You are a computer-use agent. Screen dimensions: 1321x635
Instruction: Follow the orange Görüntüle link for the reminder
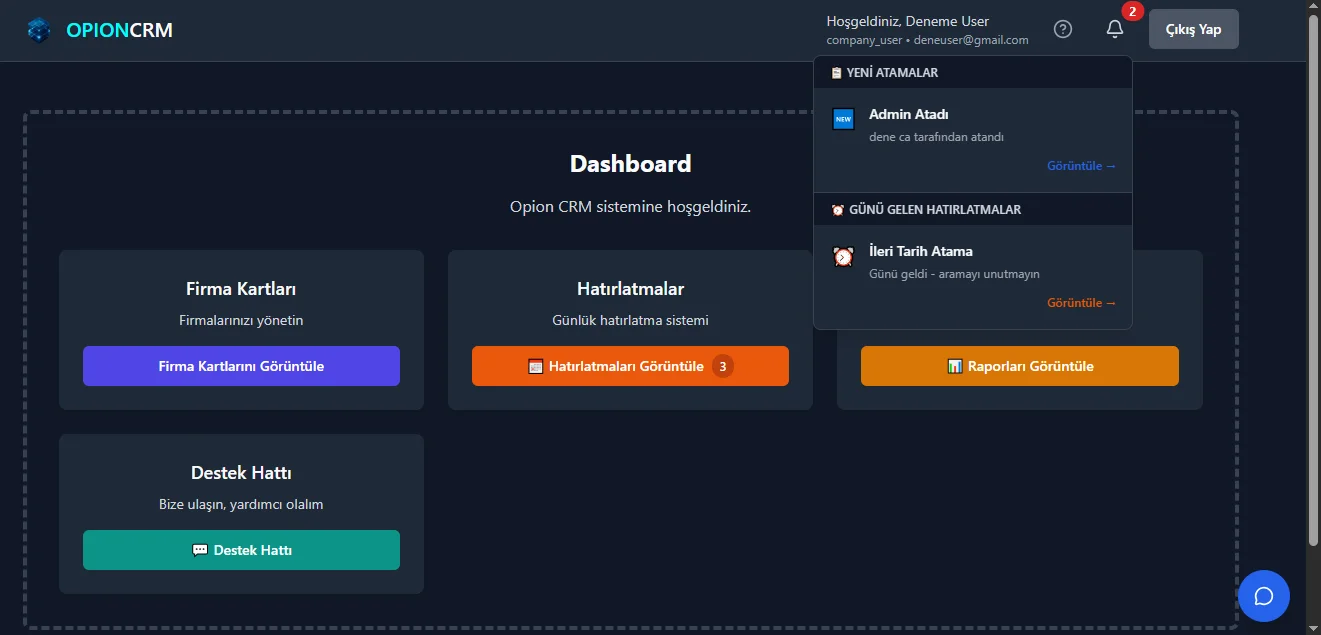[x=1081, y=303]
